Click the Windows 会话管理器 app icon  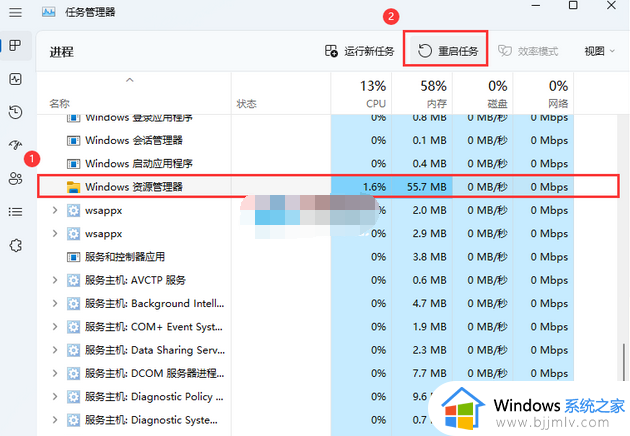pos(73,141)
